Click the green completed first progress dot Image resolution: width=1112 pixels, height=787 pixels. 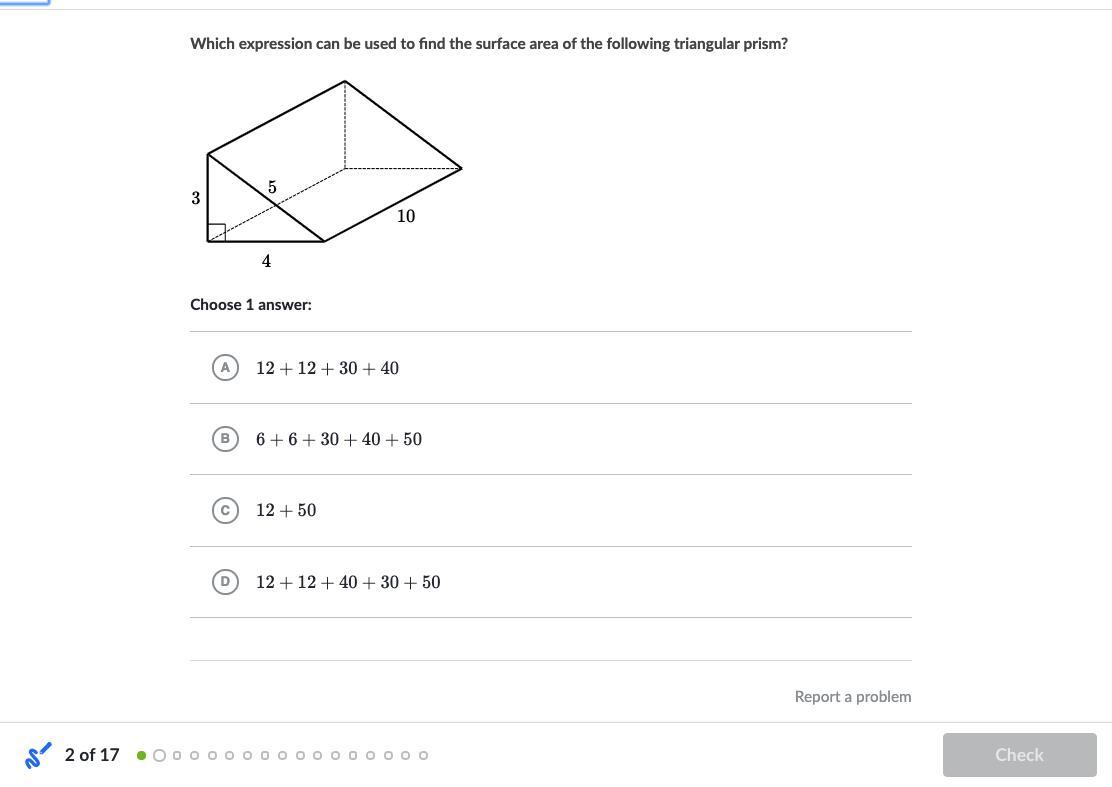pos(142,755)
